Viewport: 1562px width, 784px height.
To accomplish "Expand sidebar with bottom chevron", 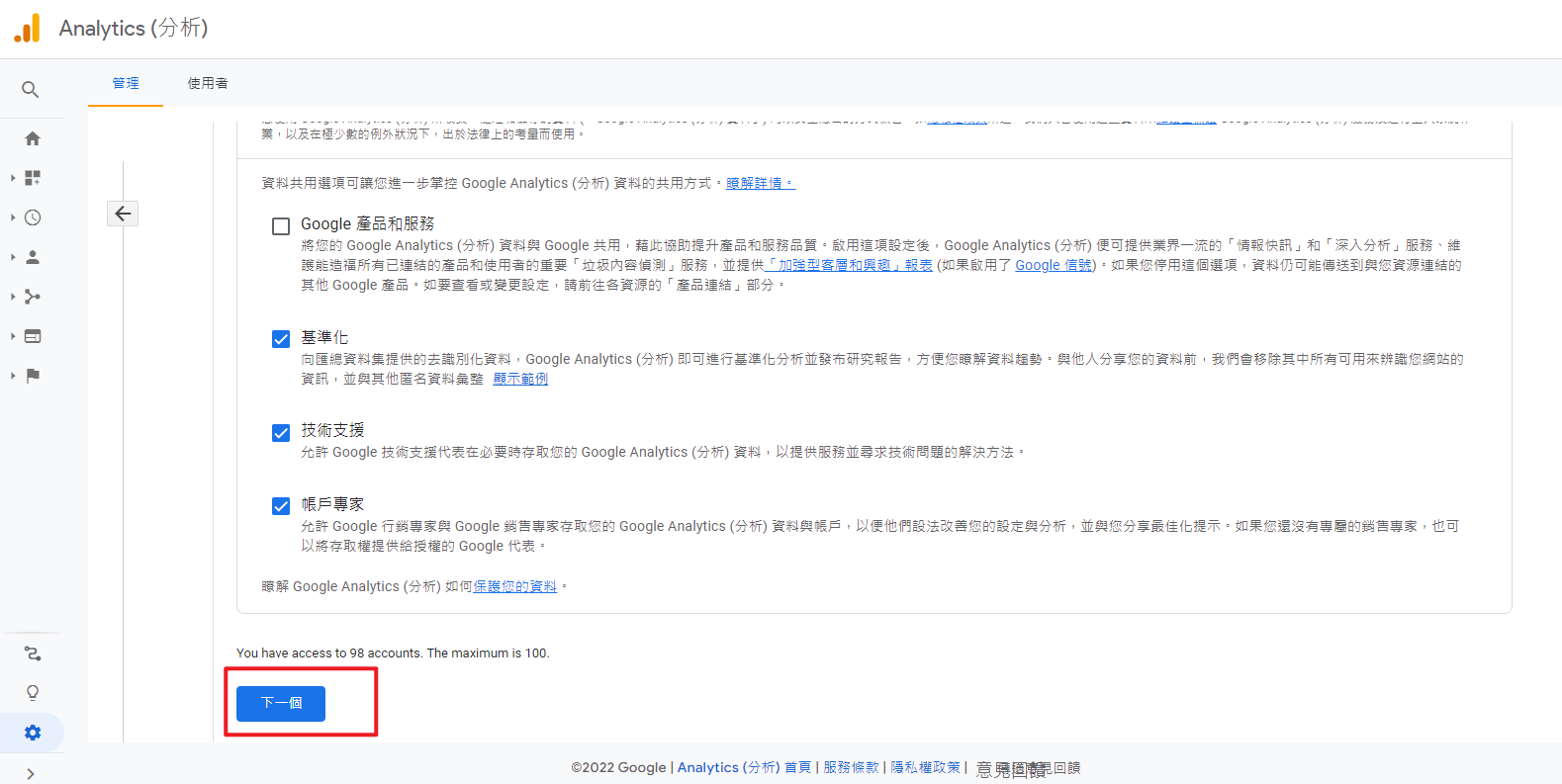I will (31, 774).
